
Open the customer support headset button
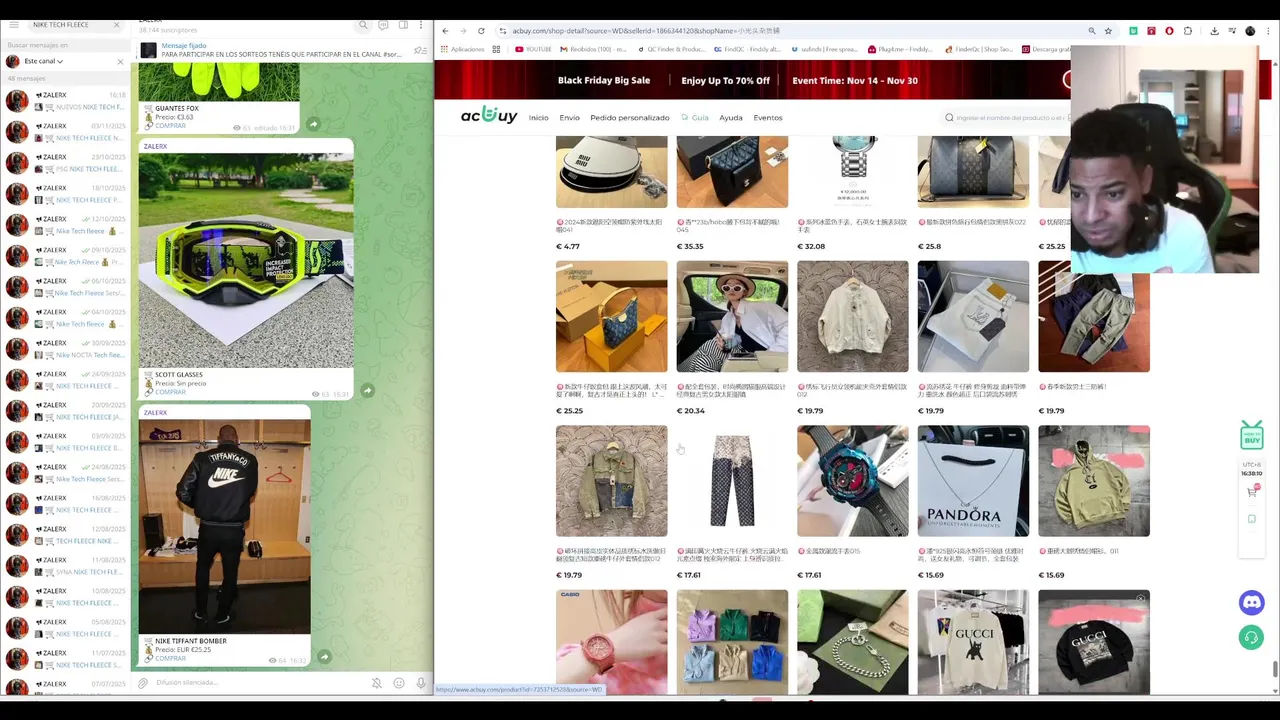(1251, 637)
